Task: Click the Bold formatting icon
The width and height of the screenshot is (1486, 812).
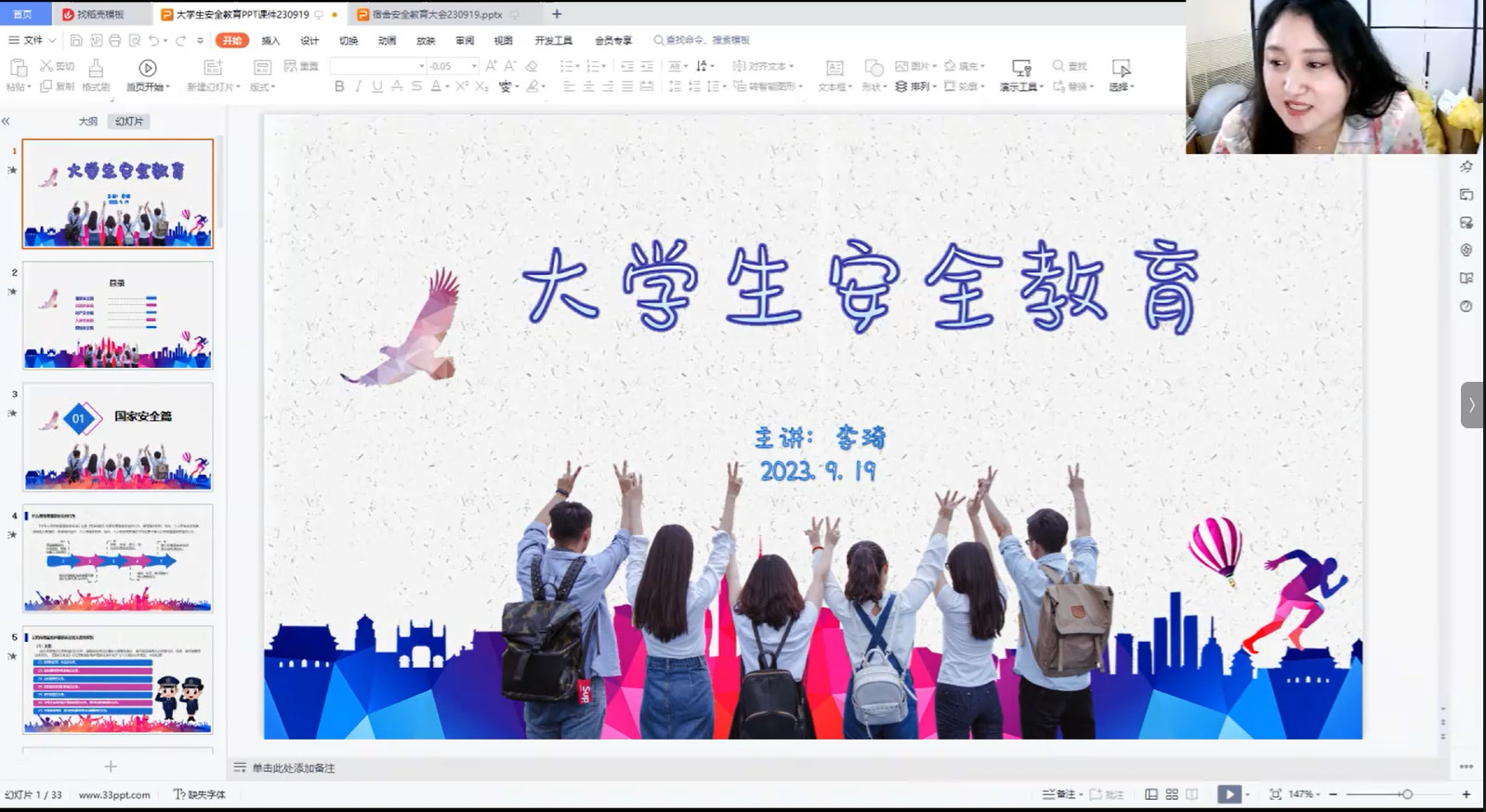Action: point(339,86)
